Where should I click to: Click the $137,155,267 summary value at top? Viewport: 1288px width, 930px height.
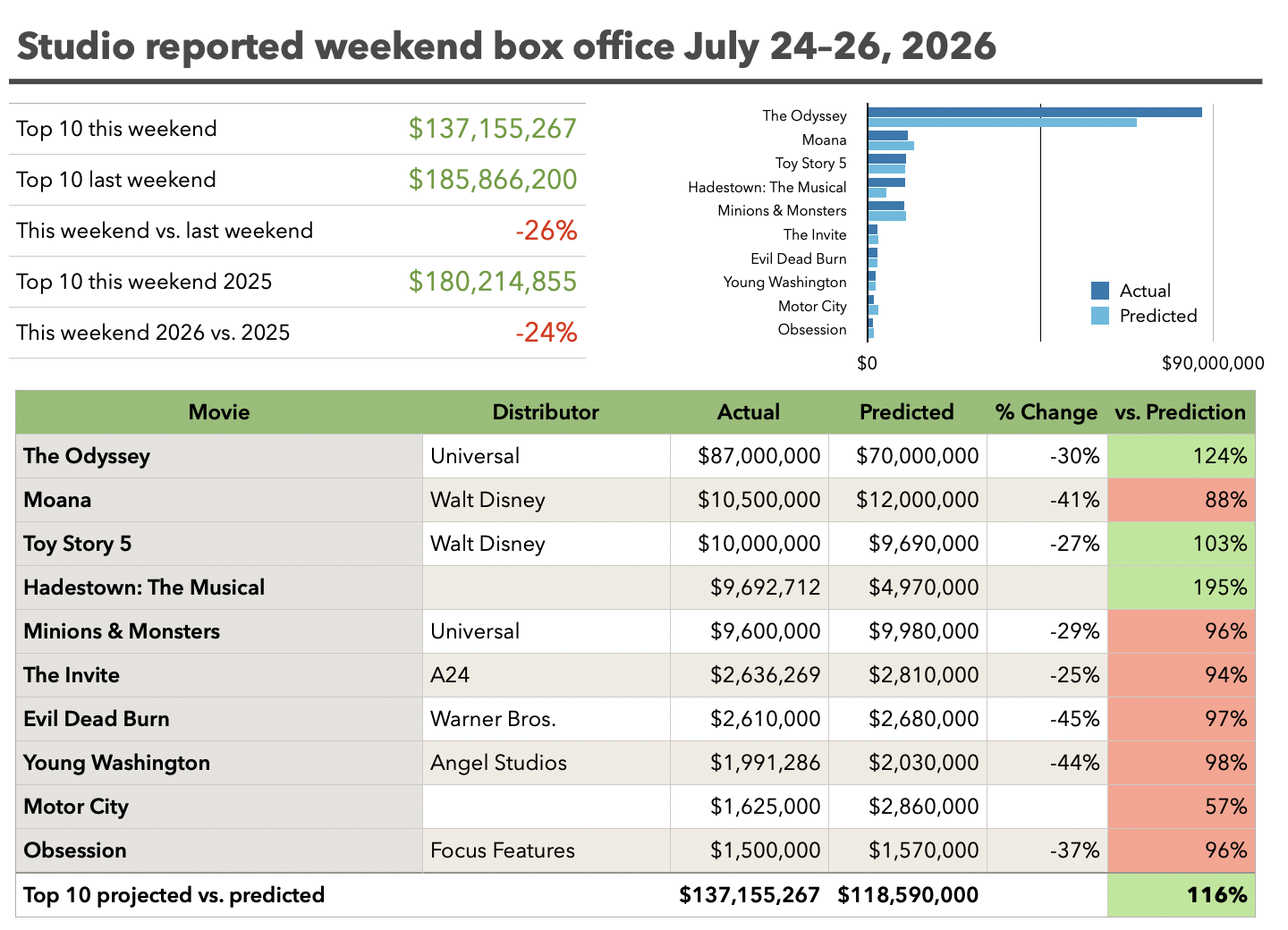[x=493, y=129]
